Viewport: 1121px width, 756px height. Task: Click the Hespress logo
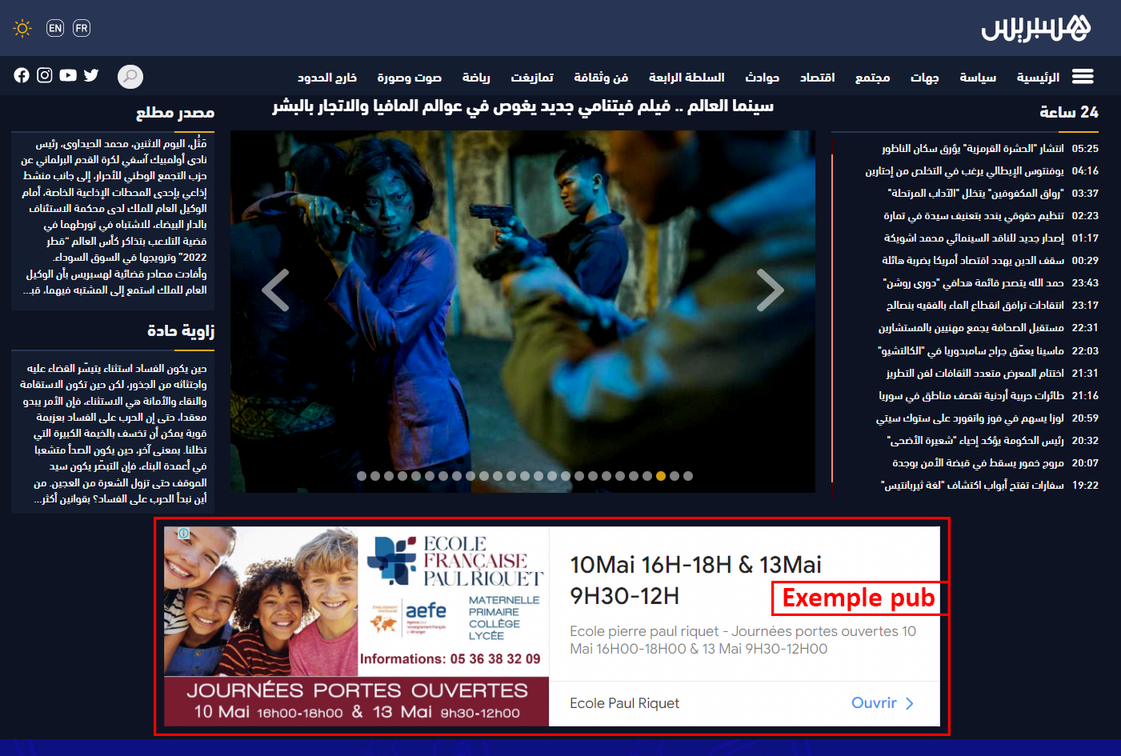1035,28
